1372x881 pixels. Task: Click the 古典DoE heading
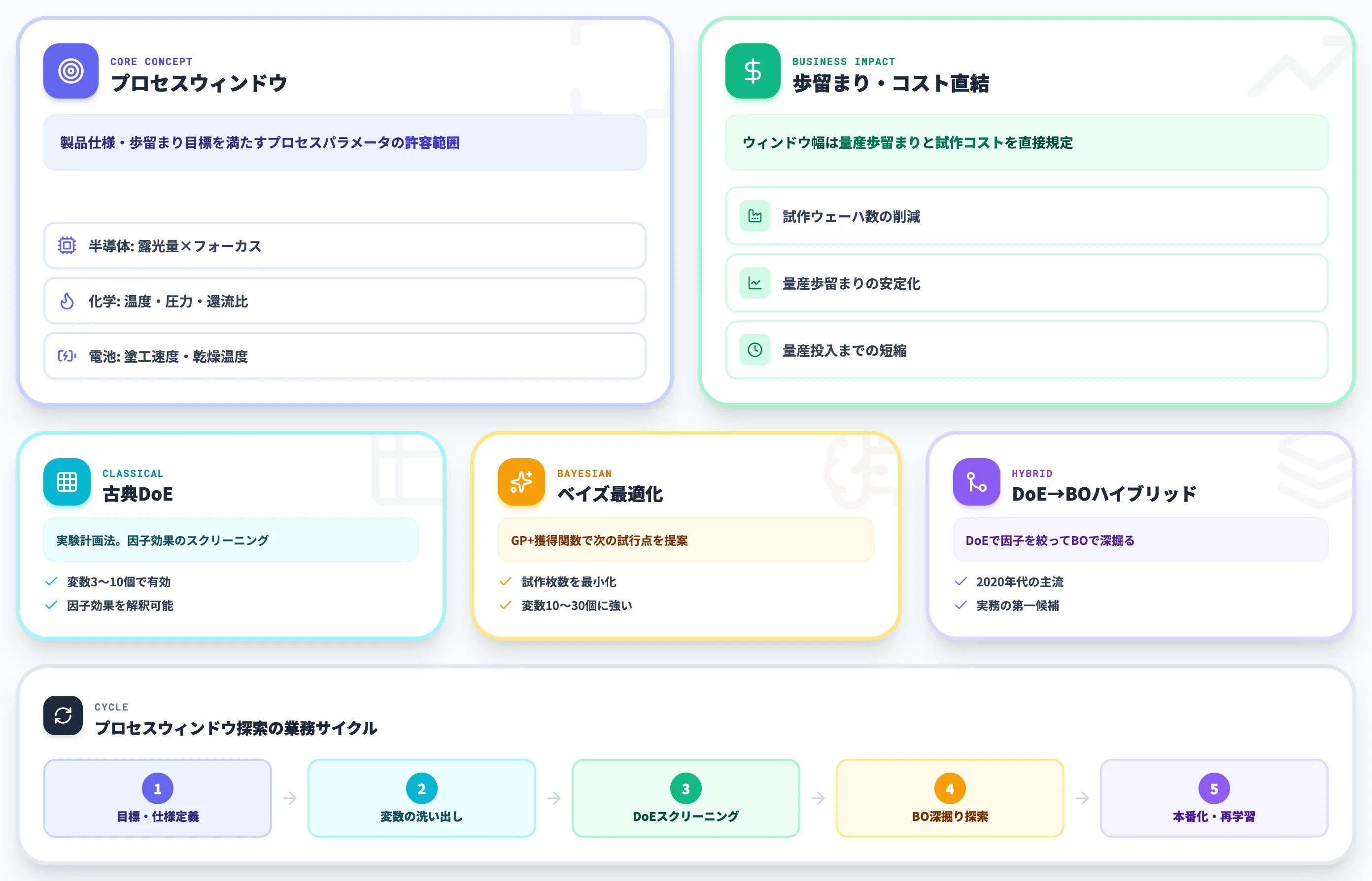[x=138, y=494]
